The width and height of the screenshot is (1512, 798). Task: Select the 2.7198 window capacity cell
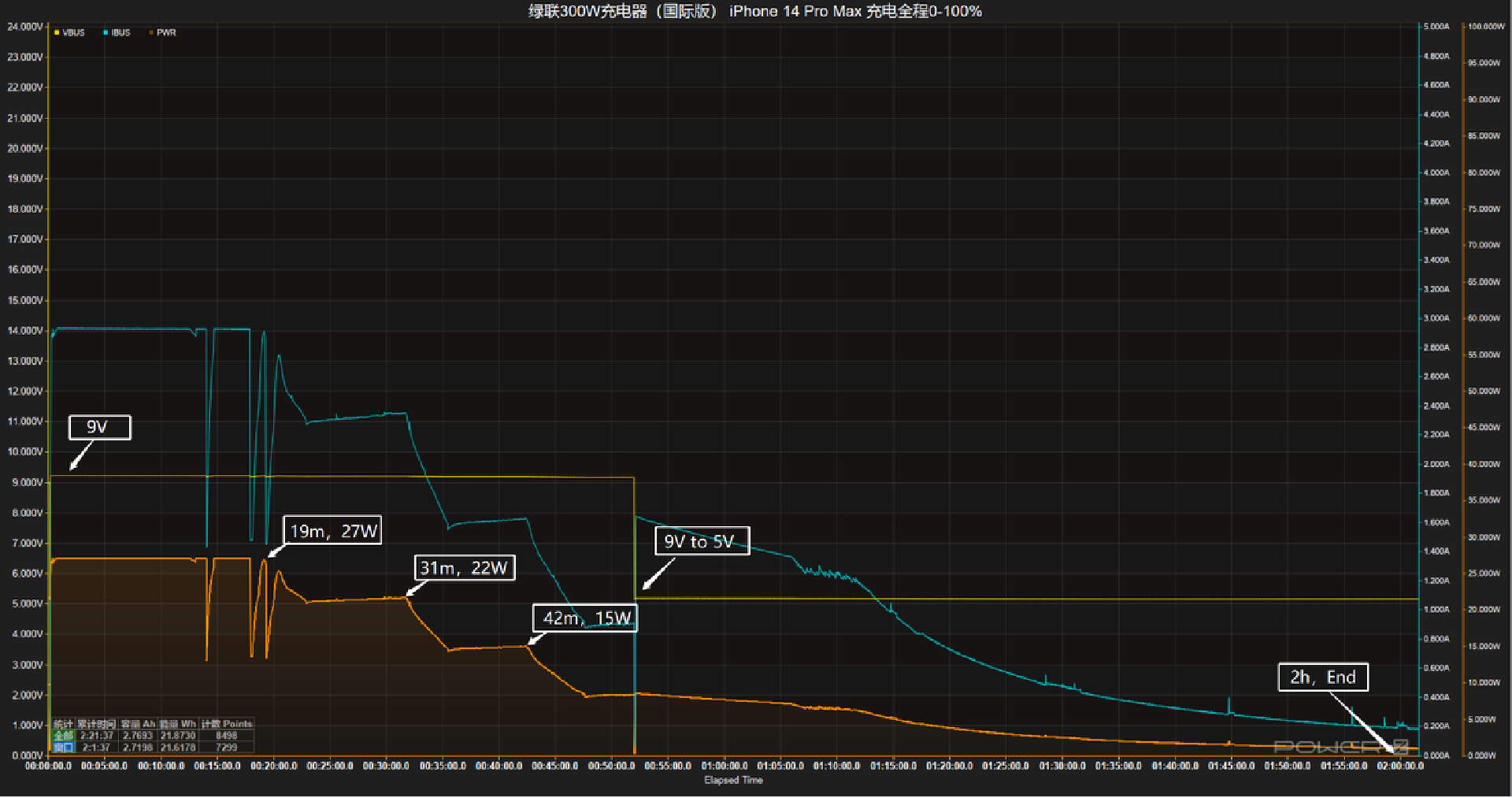tap(138, 748)
